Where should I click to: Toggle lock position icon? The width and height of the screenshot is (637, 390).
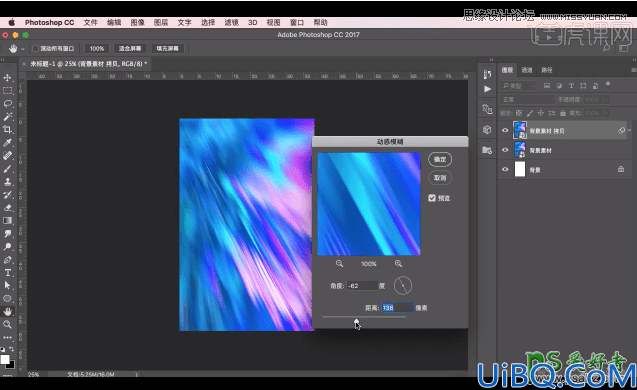541,113
